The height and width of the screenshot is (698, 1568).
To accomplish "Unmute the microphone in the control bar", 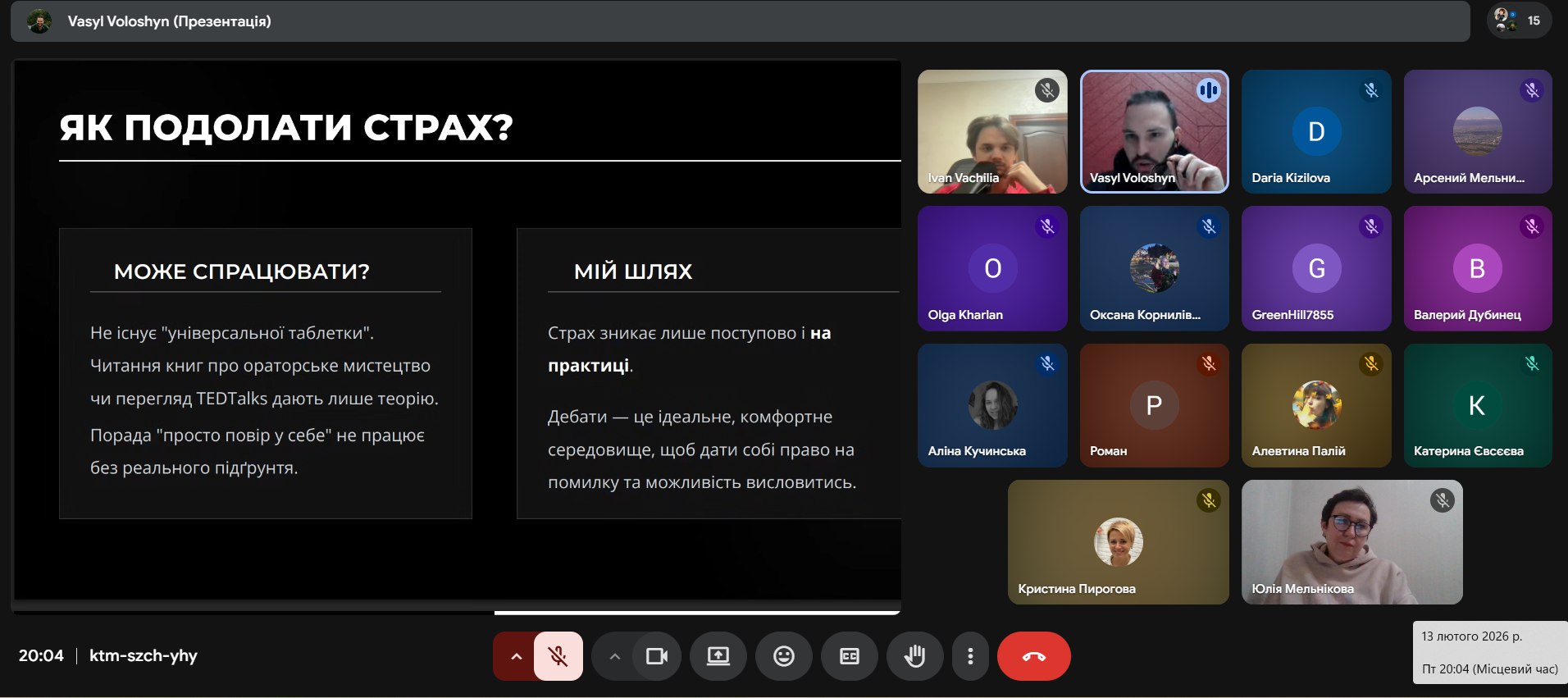I will point(558,656).
